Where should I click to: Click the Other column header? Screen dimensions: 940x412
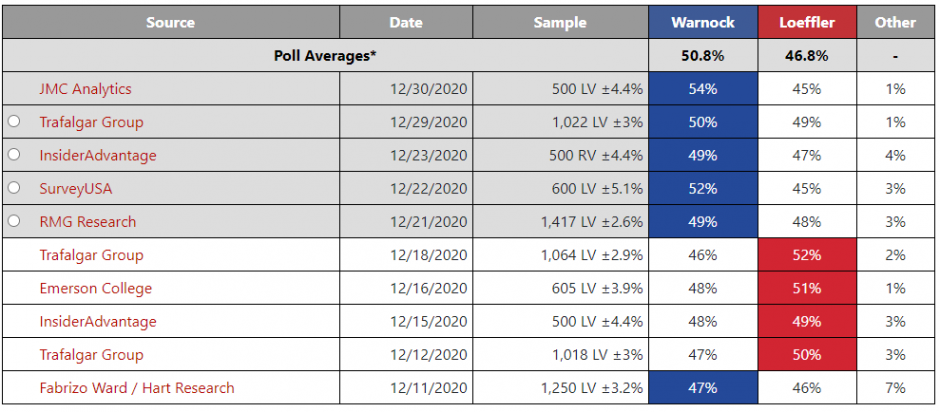(895, 22)
